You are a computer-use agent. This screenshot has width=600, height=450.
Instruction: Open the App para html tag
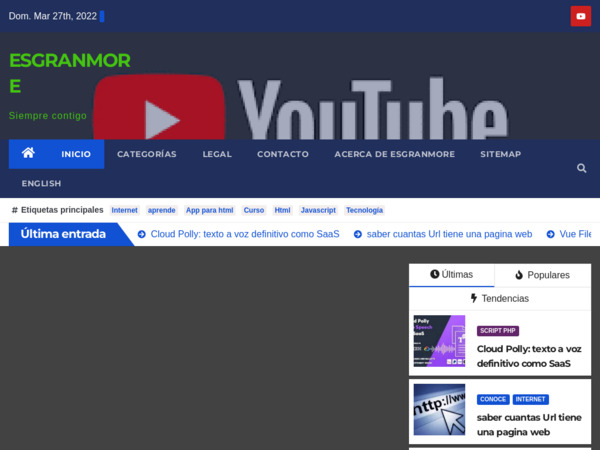click(209, 210)
